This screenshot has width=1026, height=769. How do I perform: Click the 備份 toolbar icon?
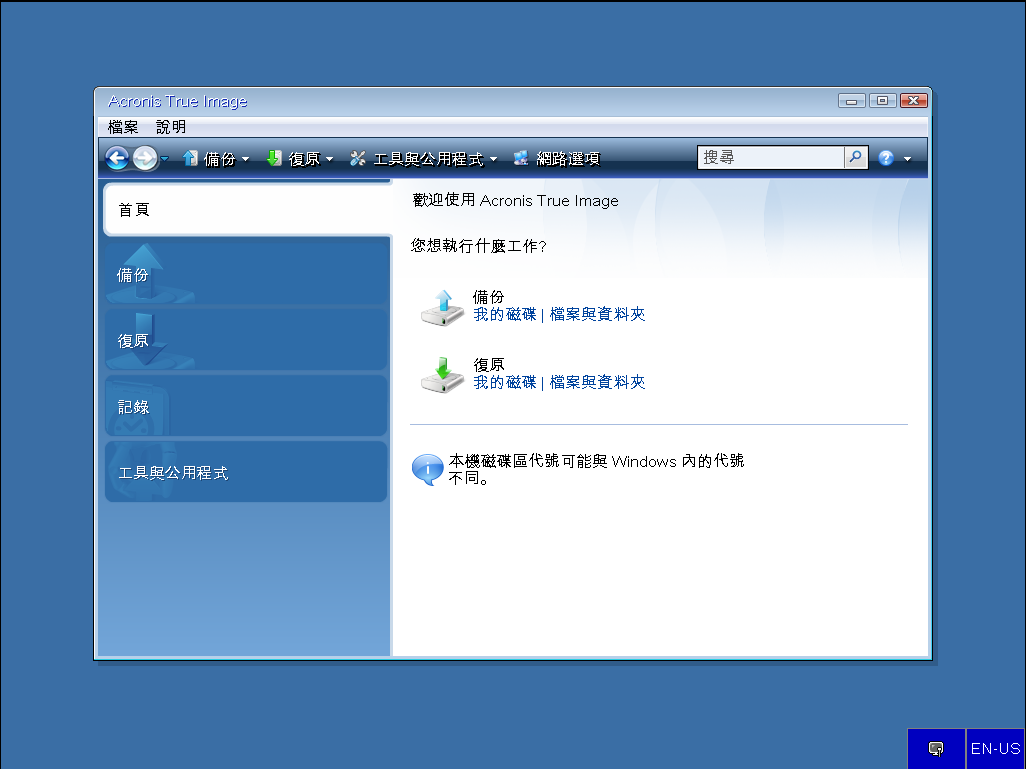190,158
